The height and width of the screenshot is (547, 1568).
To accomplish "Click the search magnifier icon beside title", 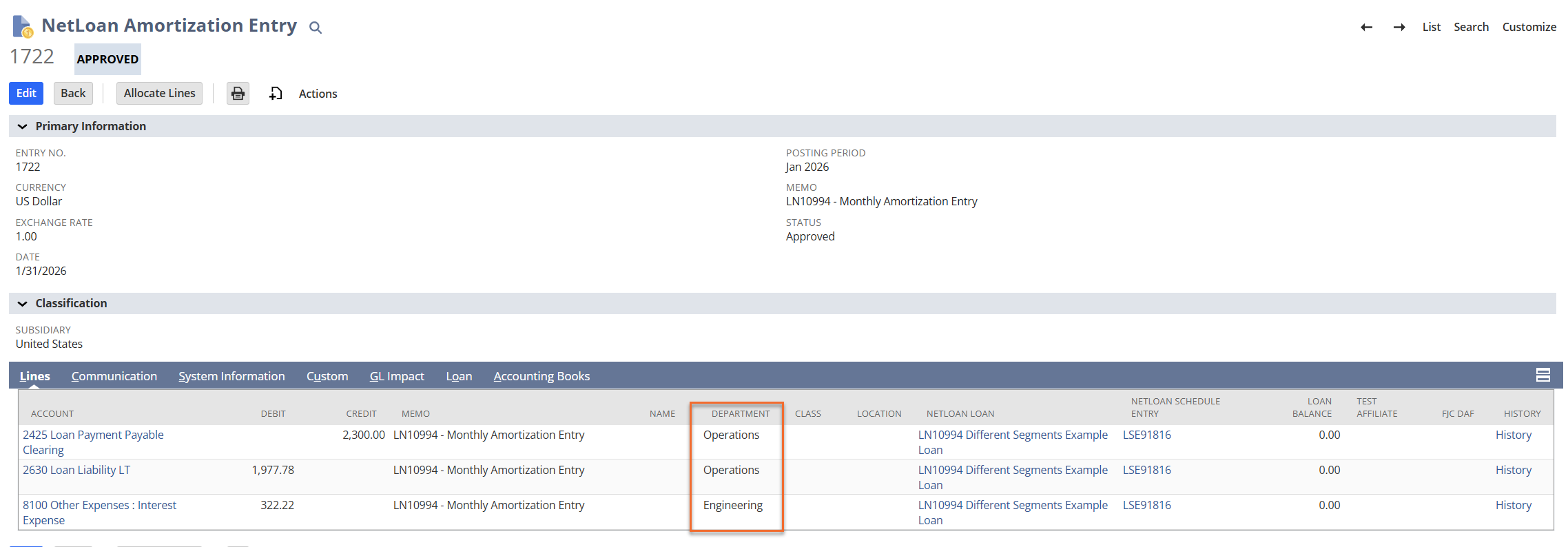I will coord(315,28).
